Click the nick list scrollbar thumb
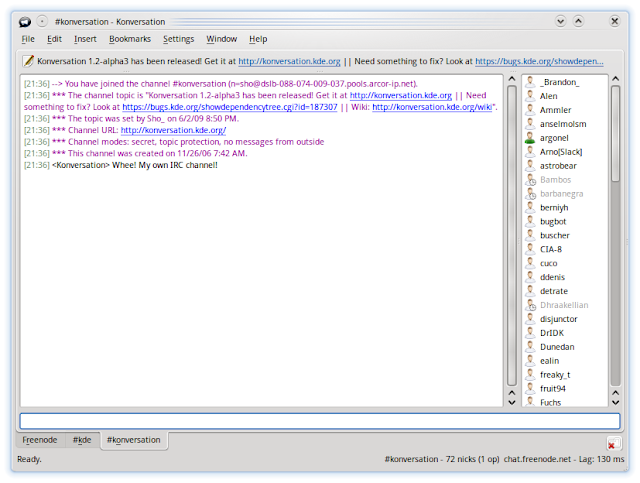Viewport: 640px width, 483px height. pos(616,134)
